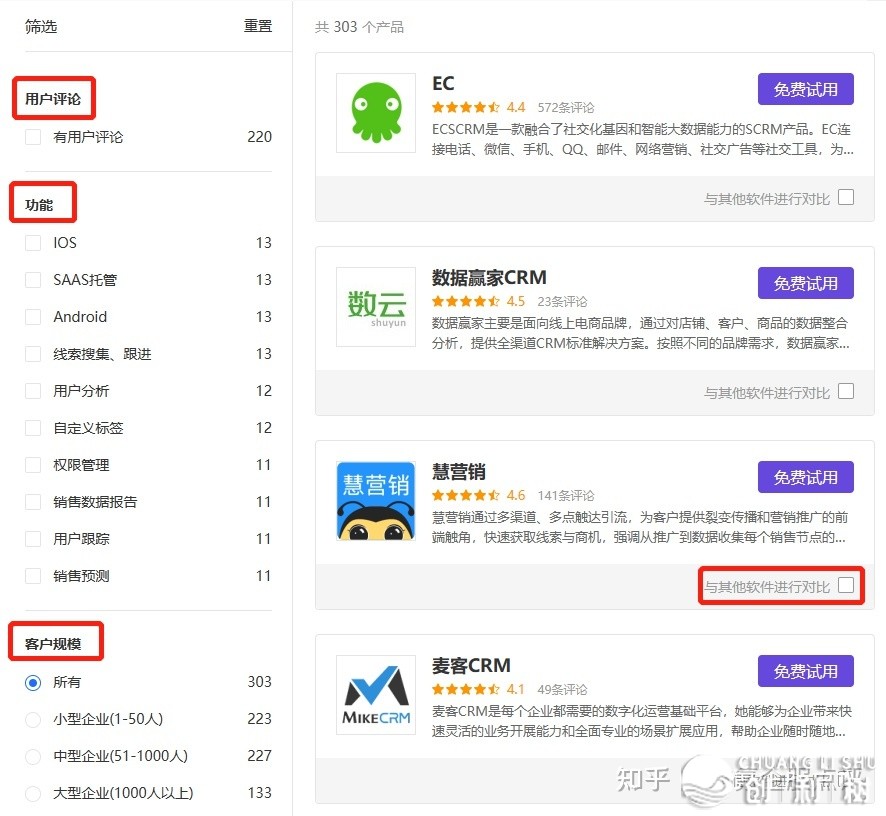
Task: Check the IOS feature filter
Action: coord(33,243)
